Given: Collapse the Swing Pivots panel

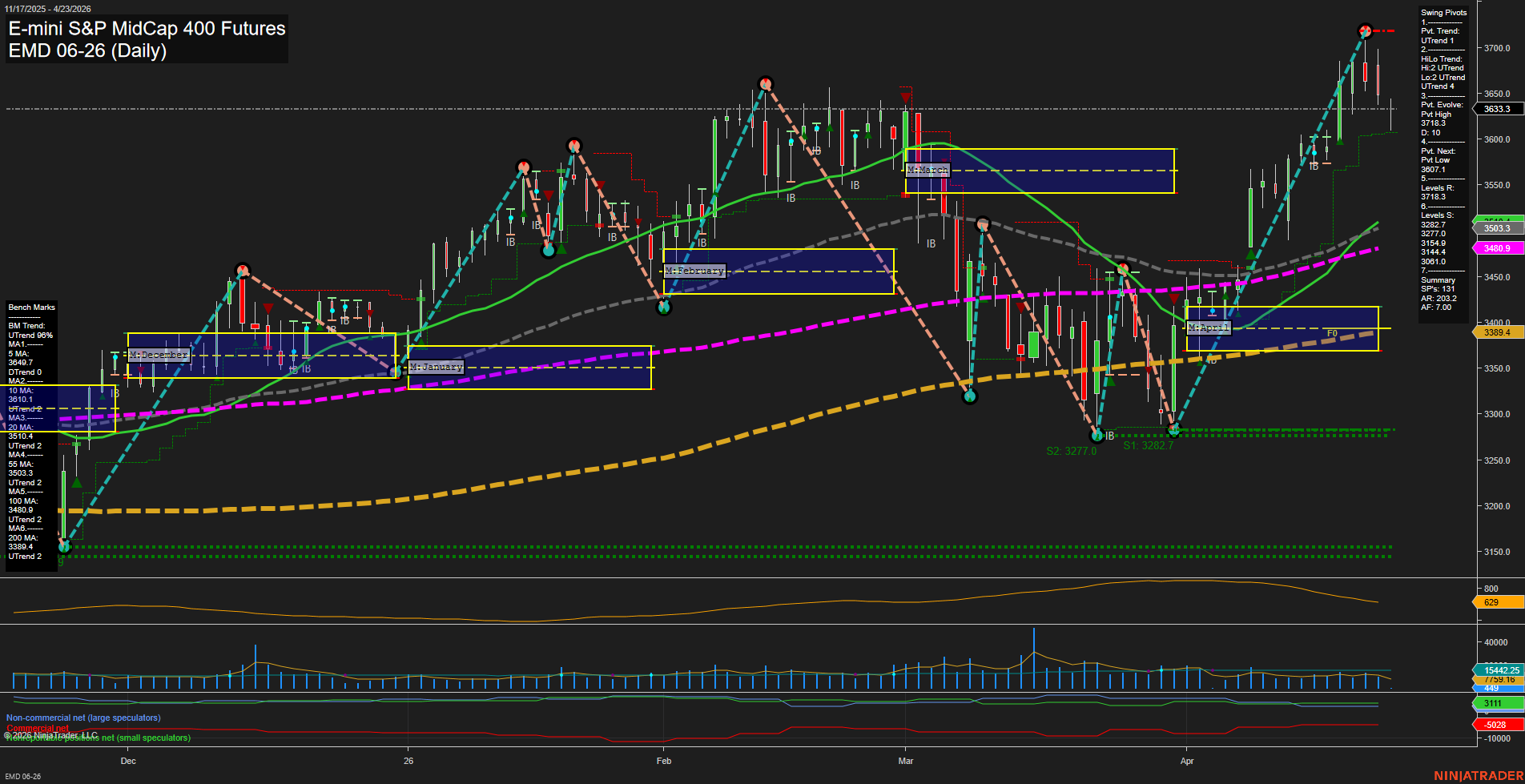Looking at the screenshot, I should tap(1442, 12).
